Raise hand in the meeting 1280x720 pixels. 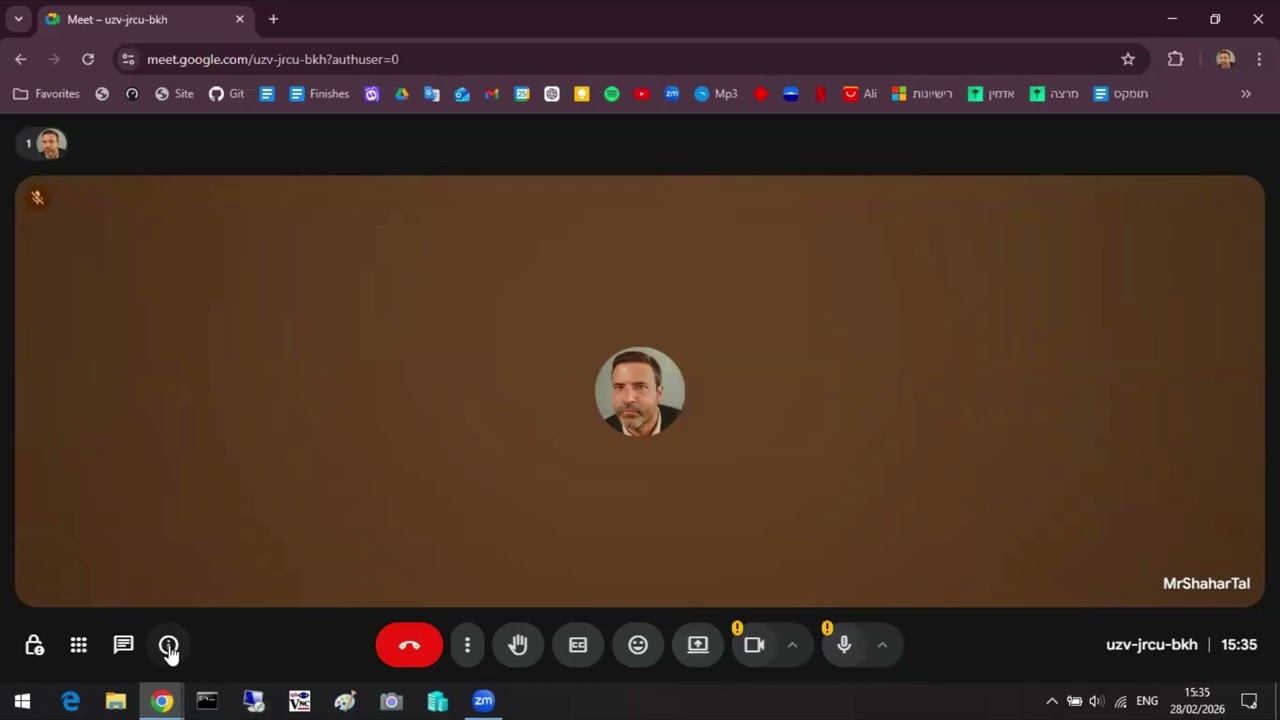coord(518,645)
